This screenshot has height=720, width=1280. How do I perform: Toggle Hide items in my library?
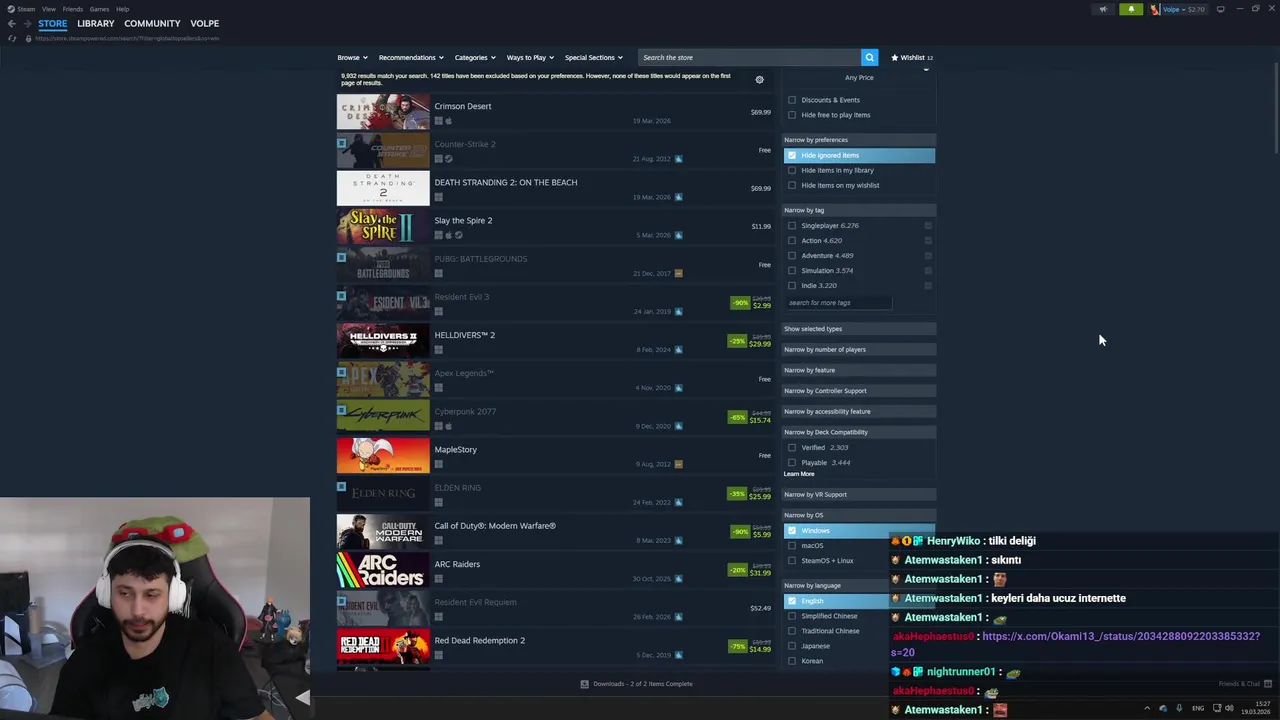coord(792,170)
